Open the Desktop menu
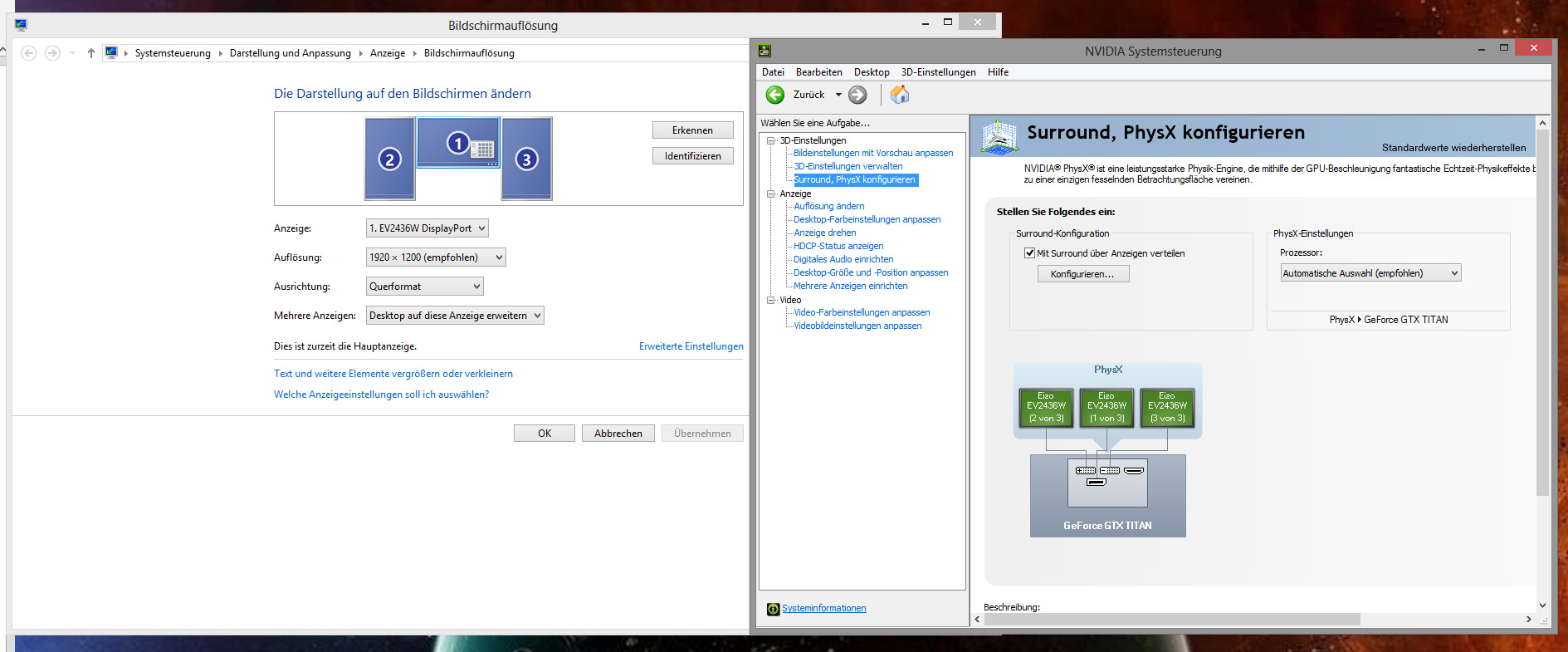This screenshot has height=652, width=1568. click(x=872, y=72)
